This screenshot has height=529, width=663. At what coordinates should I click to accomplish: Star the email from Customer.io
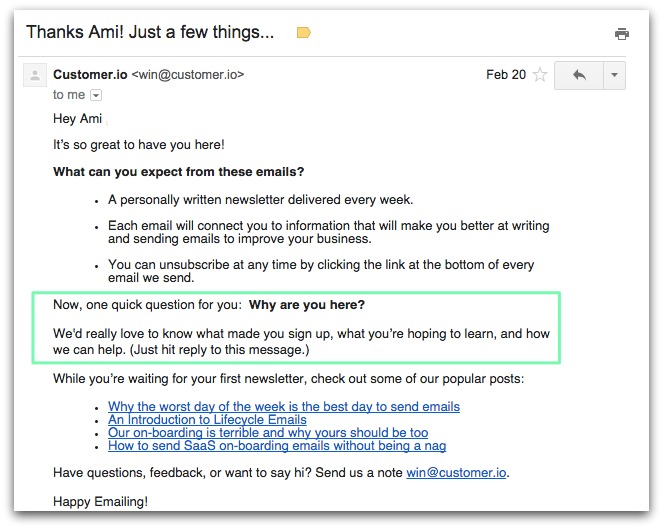point(540,75)
